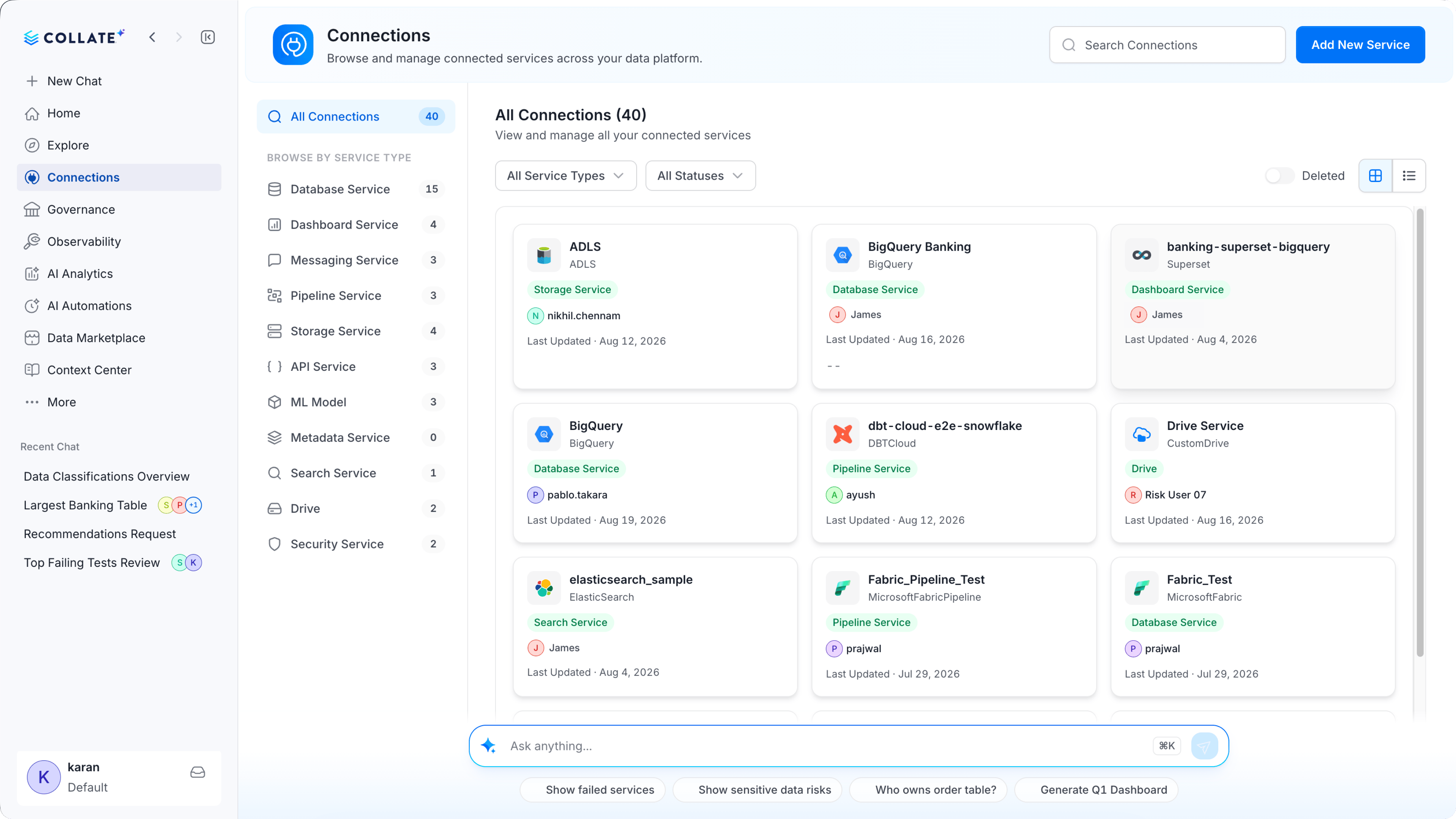1456x819 pixels.
Task: Open the ADLS connection card
Action: [x=655, y=306]
